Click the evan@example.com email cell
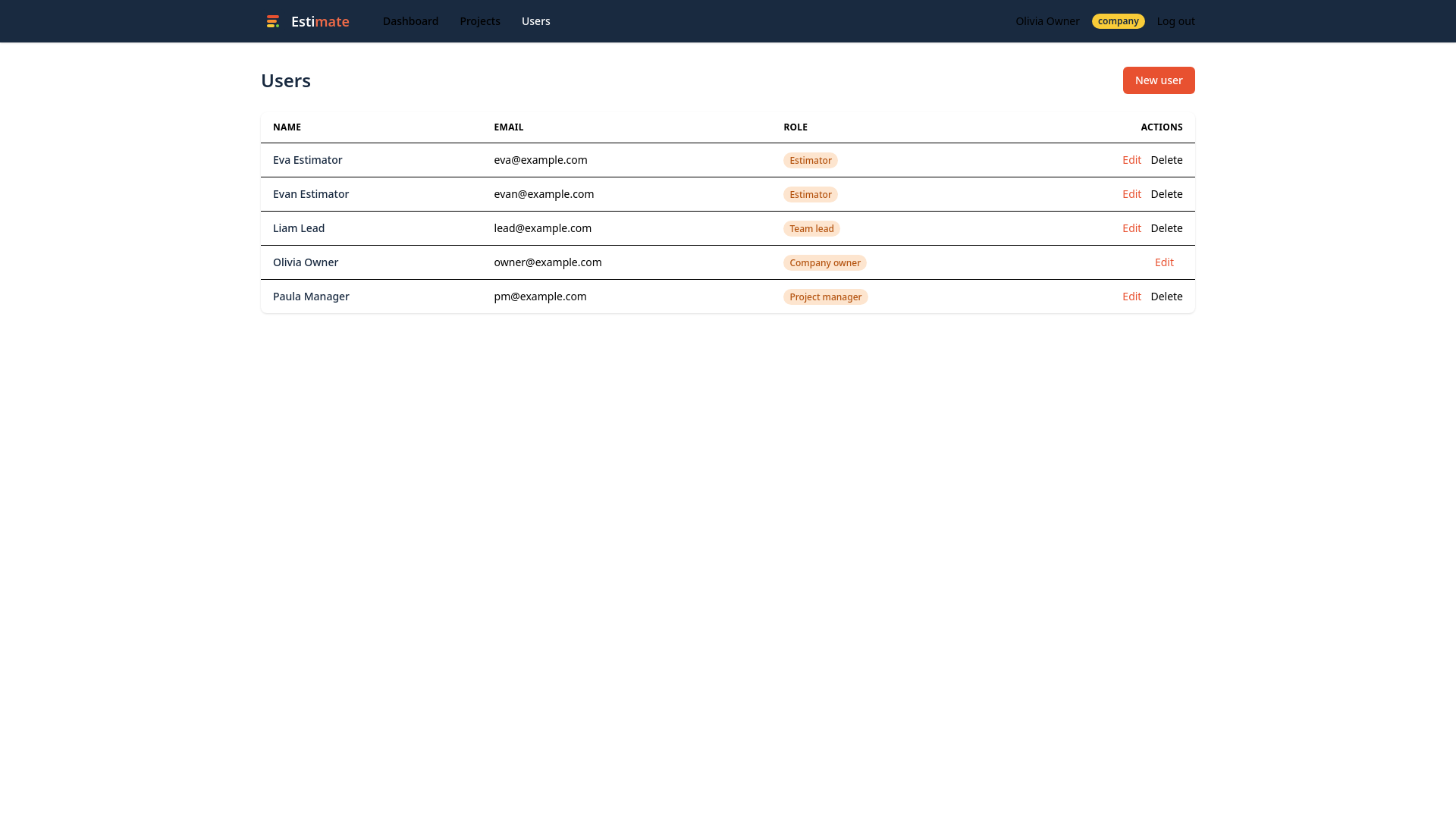 pyautogui.click(x=544, y=194)
